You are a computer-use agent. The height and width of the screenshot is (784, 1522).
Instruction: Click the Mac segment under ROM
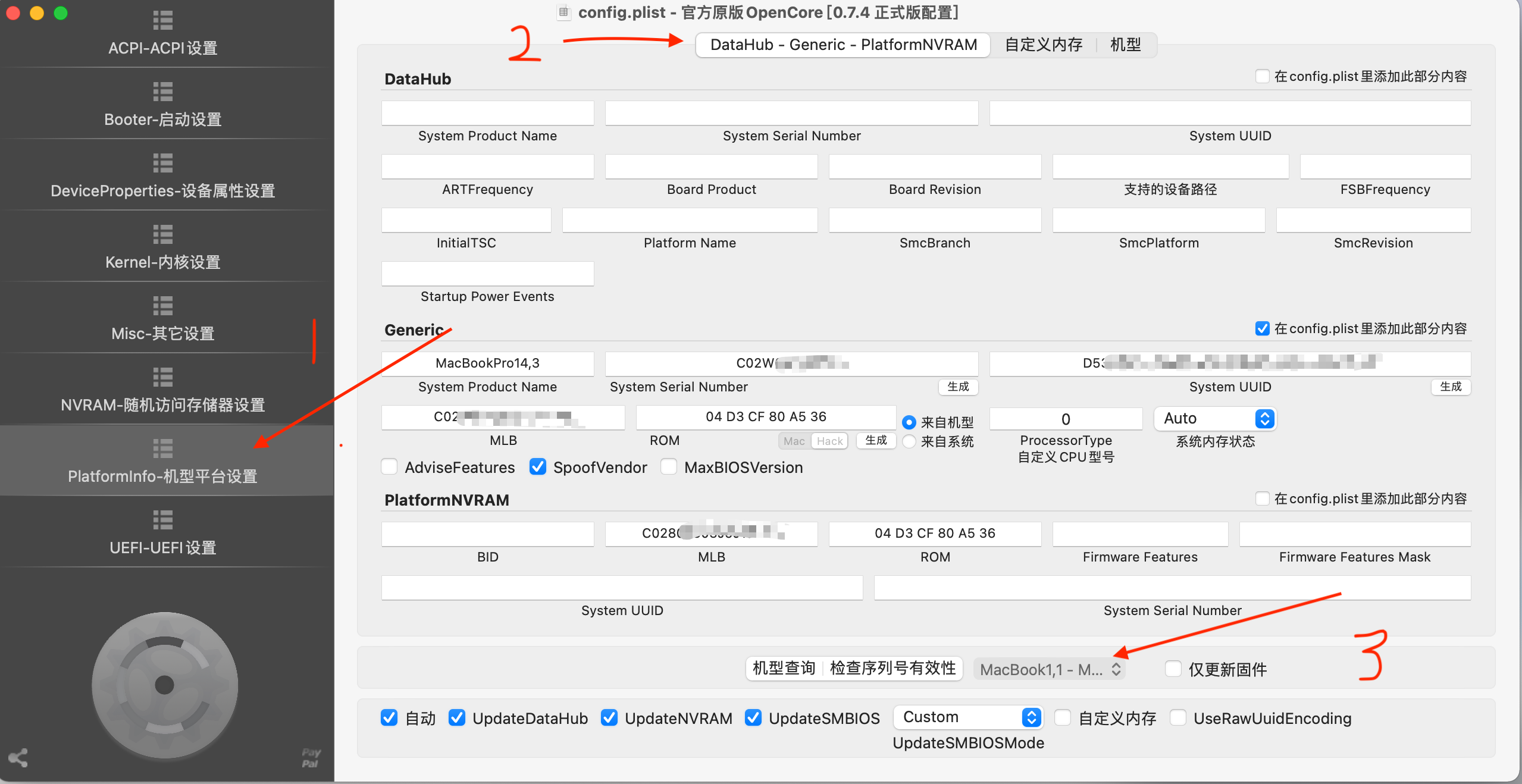[794, 441]
